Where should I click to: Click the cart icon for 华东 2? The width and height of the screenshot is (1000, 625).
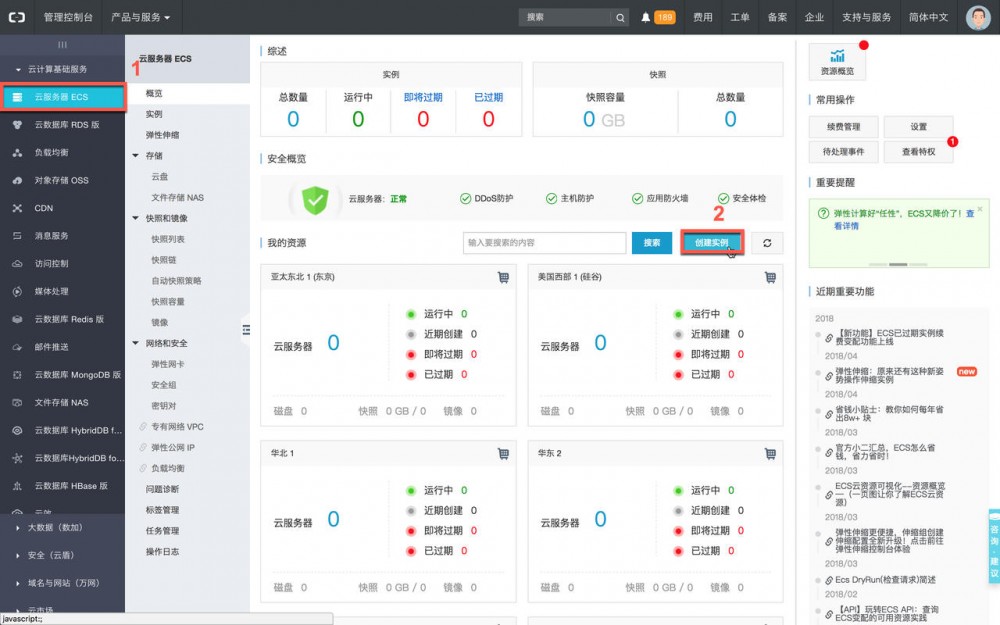click(x=770, y=453)
